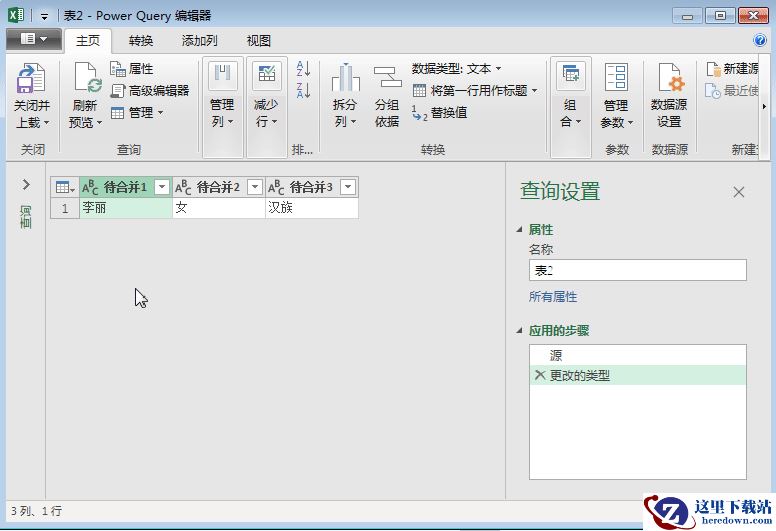Click the 分组依据 group by icon
The width and height of the screenshot is (776, 531).
point(387,77)
